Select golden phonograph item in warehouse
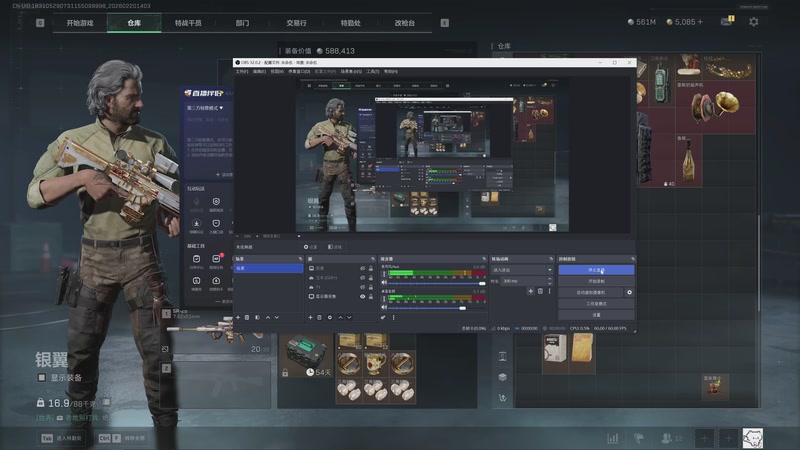The image size is (800, 450). (715, 108)
